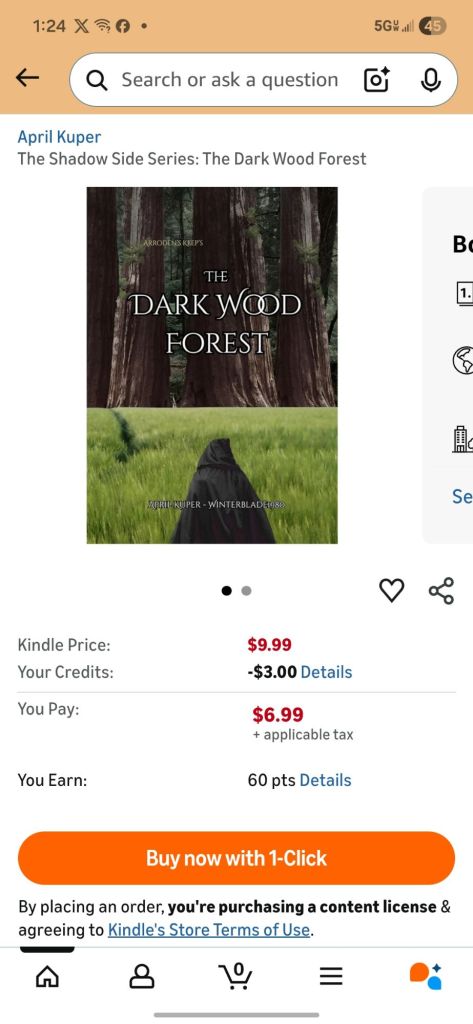Click Buy now with 1-Click button
The width and height of the screenshot is (473, 1024).
click(236, 857)
